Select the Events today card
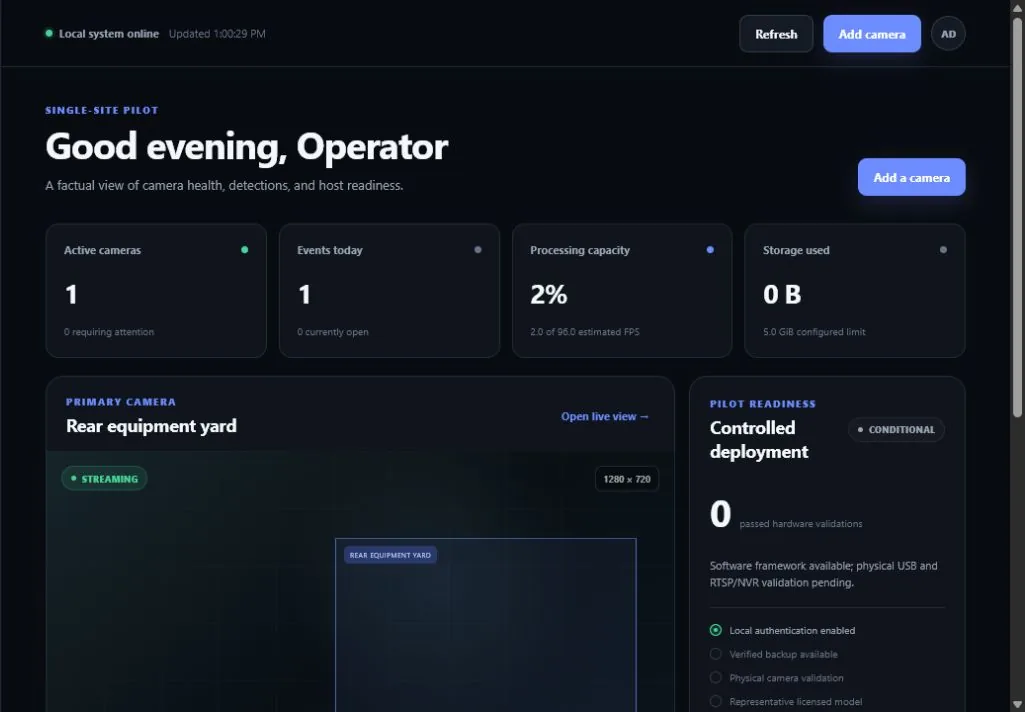The width and height of the screenshot is (1025, 712). pyautogui.click(x=389, y=290)
